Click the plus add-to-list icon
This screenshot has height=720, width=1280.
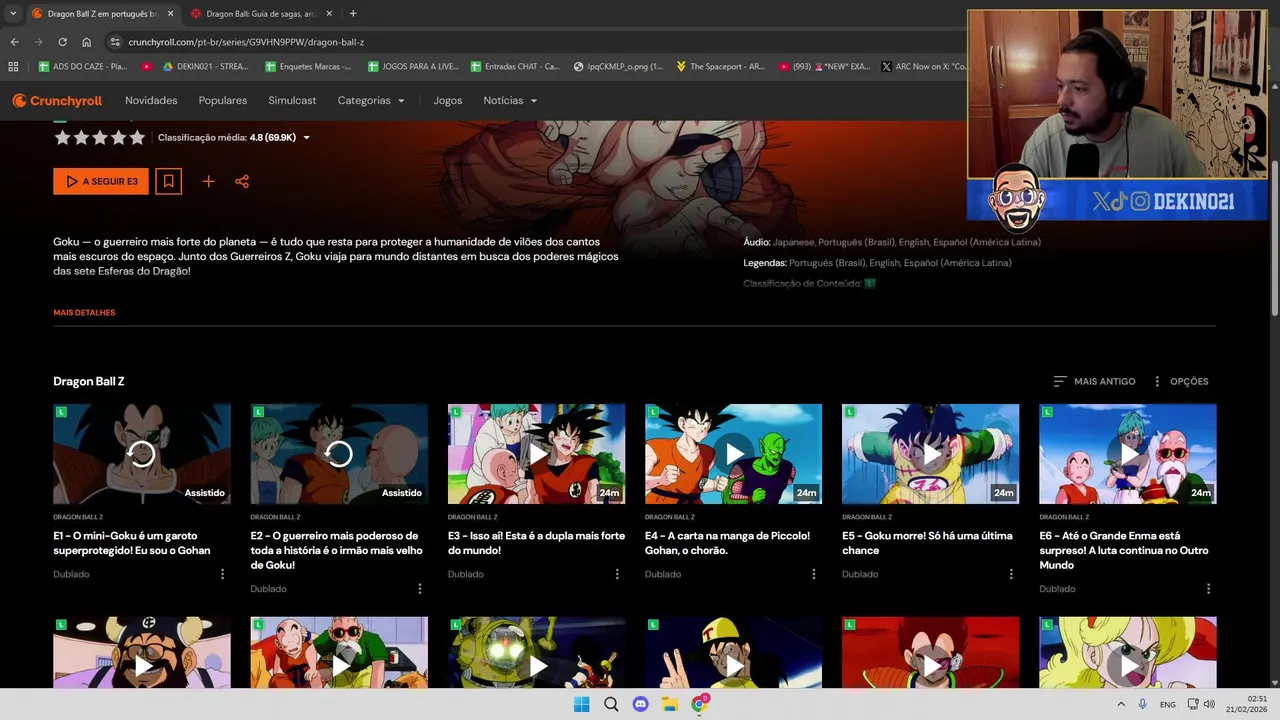pos(208,181)
